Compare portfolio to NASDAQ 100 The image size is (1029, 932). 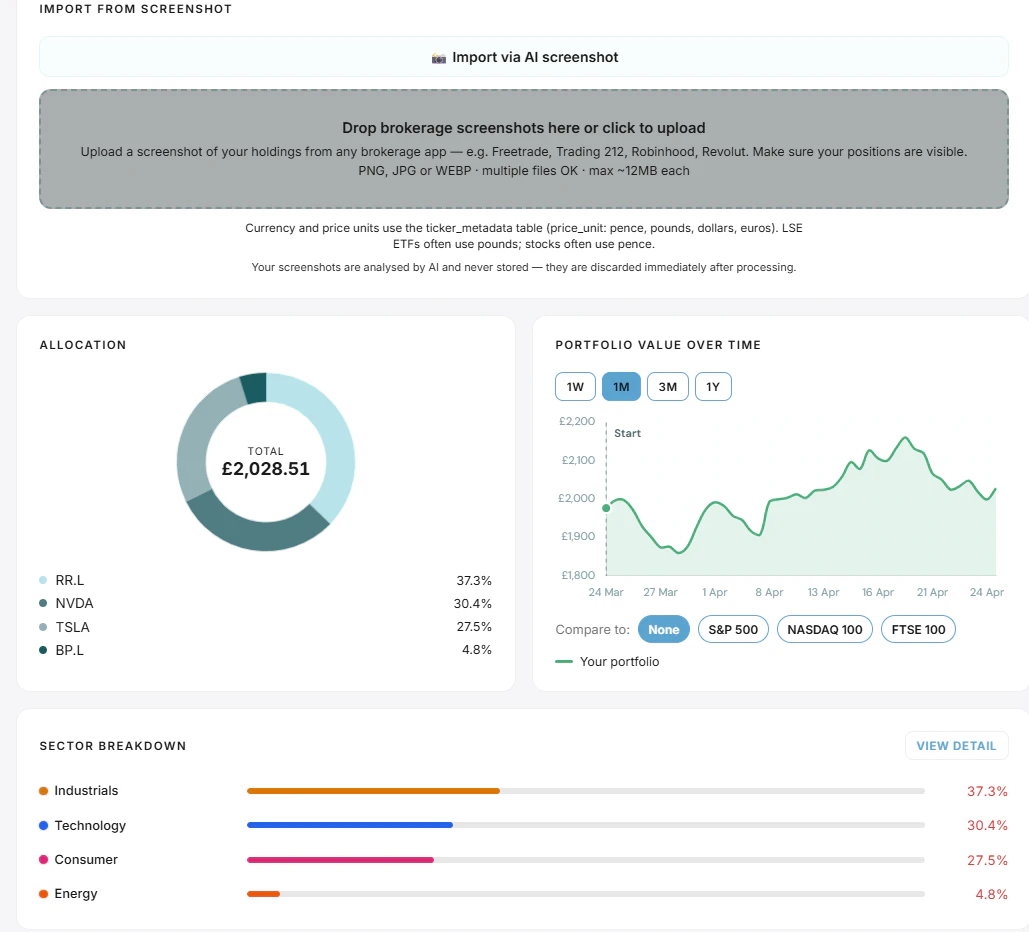(x=824, y=629)
